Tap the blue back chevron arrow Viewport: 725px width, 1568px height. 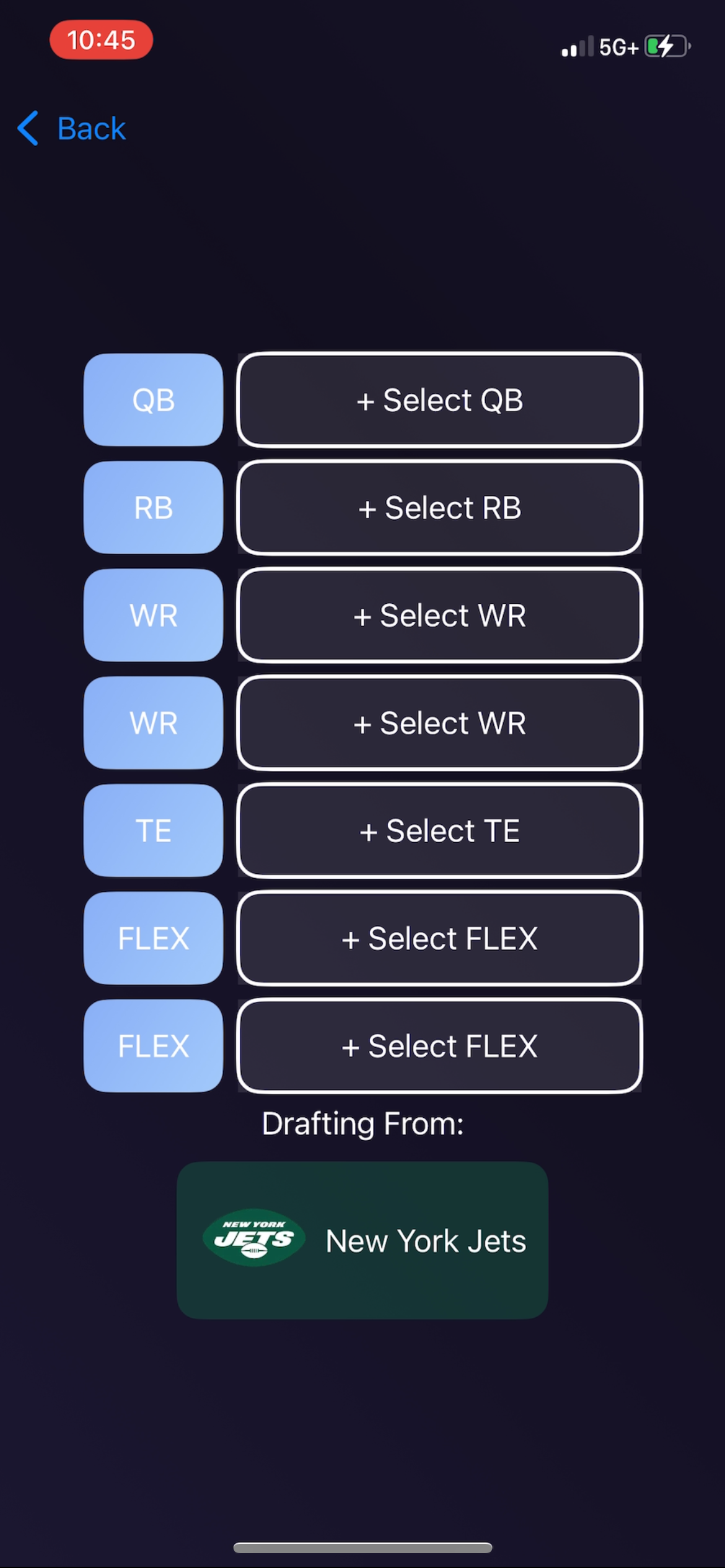coord(29,128)
